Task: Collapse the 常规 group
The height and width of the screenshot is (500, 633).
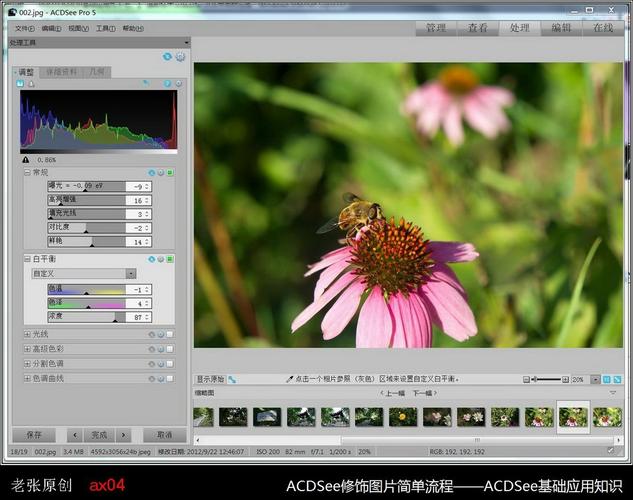Action: (x=27, y=173)
